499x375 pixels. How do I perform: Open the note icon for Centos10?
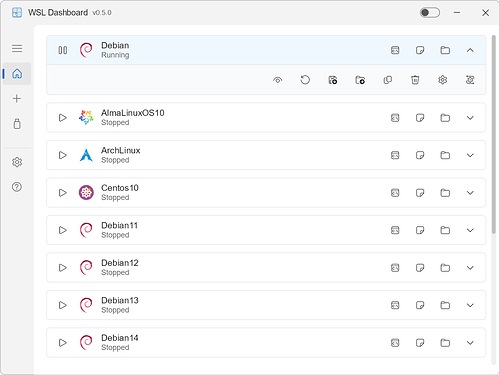[420, 193]
